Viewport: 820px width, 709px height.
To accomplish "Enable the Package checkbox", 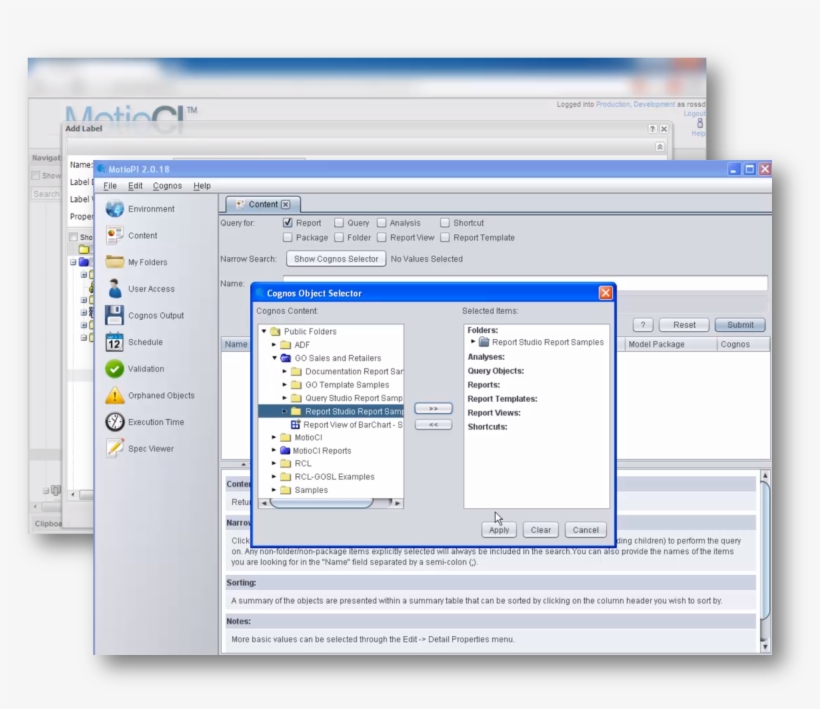I will pyautogui.click(x=288, y=237).
